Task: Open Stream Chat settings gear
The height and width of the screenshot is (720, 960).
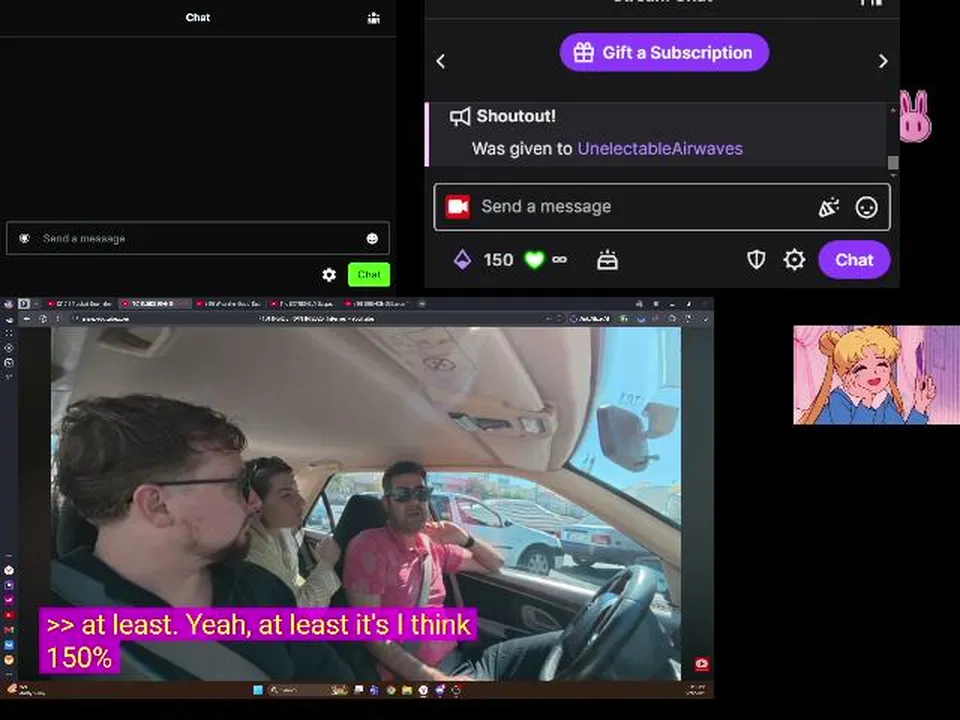Action: coord(794,260)
